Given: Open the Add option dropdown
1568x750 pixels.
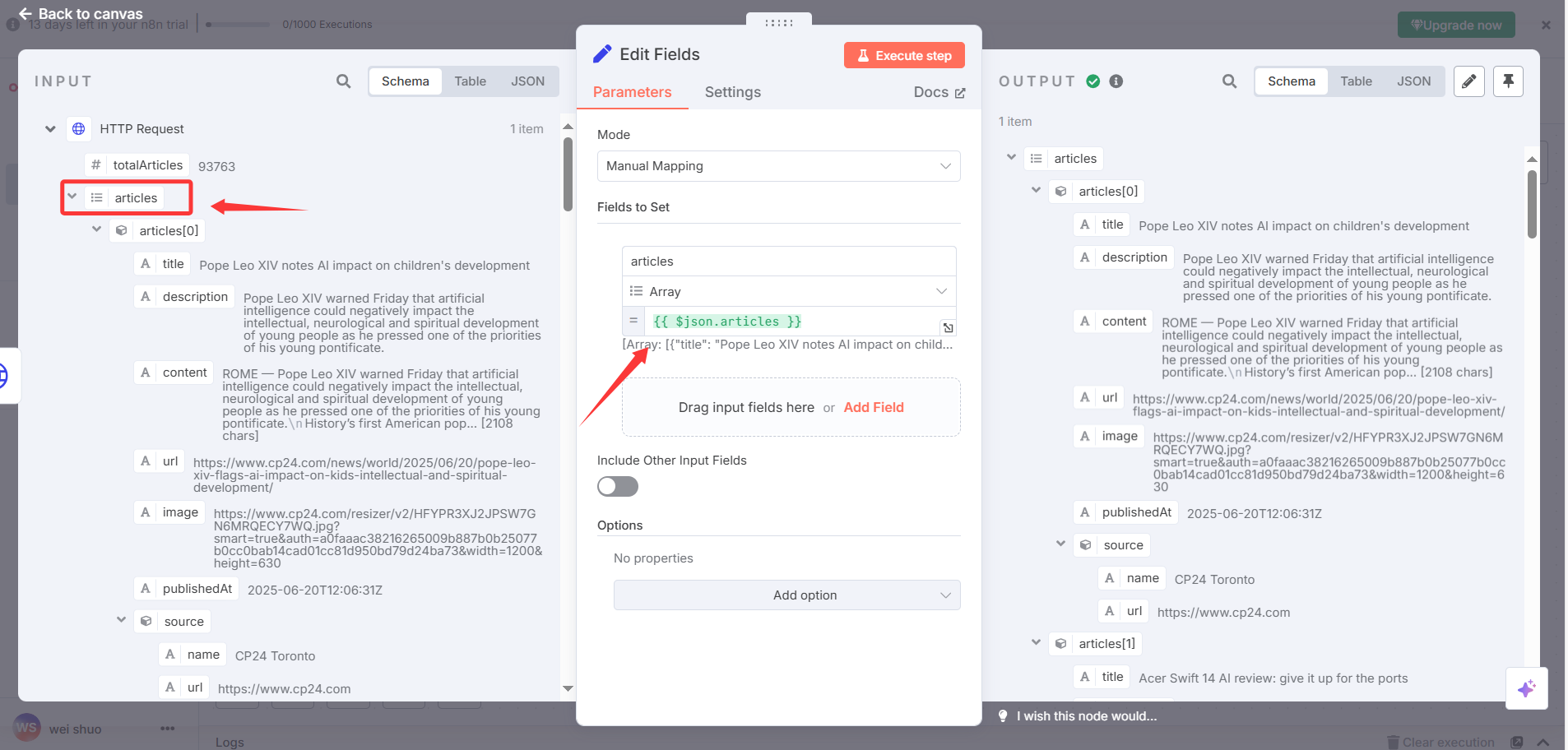Looking at the screenshot, I should [x=786, y=595].
